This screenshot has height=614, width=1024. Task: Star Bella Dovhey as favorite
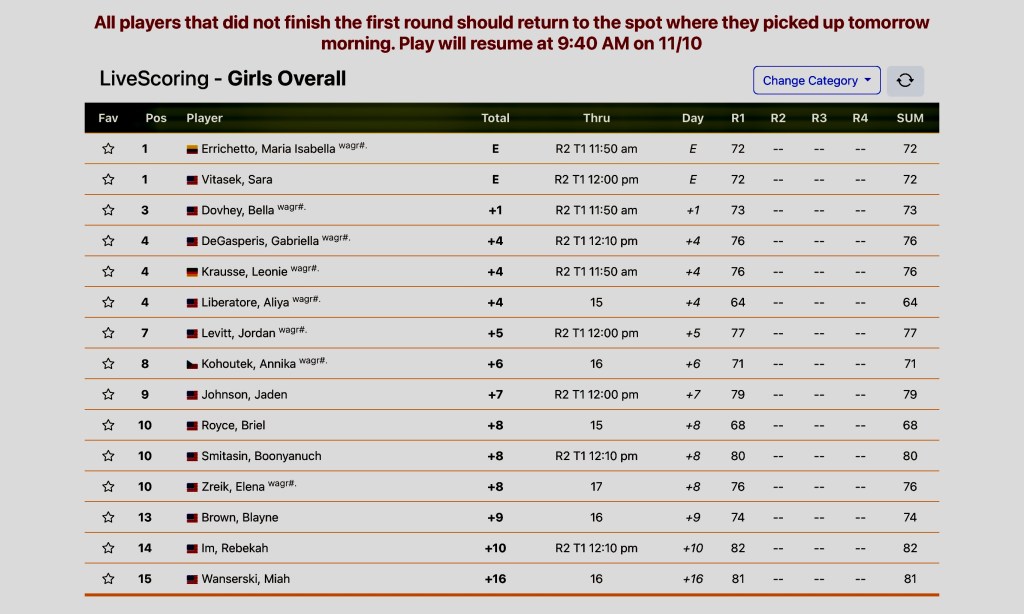pyautogui.click(x=108, y=211)
